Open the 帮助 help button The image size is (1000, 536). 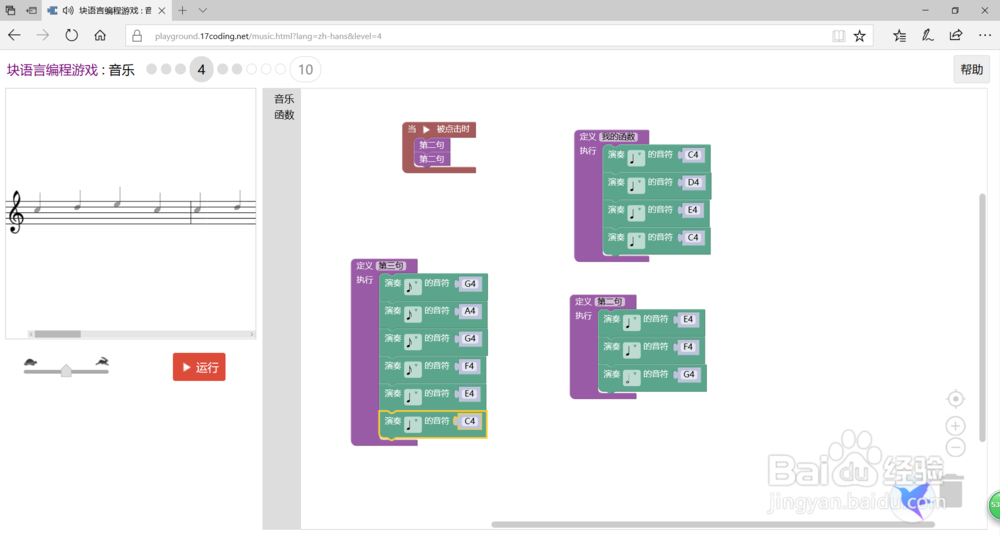pos(971,70)
